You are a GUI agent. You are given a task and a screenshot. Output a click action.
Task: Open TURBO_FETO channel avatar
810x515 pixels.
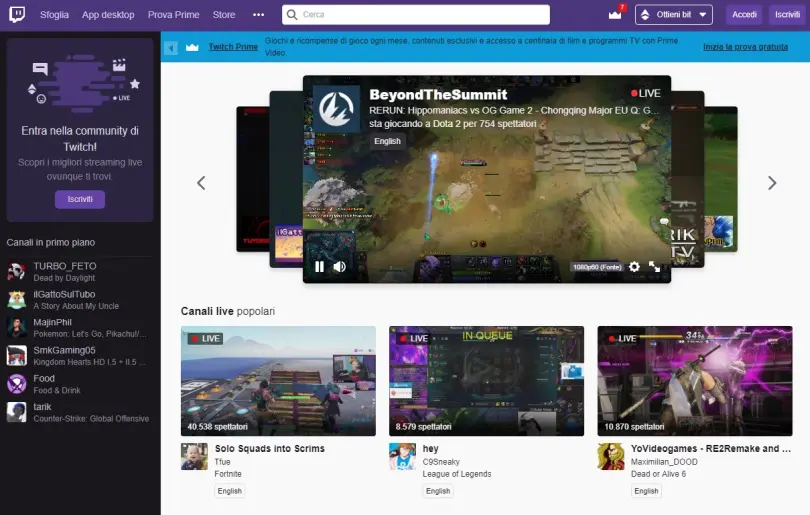pos(16,271)
